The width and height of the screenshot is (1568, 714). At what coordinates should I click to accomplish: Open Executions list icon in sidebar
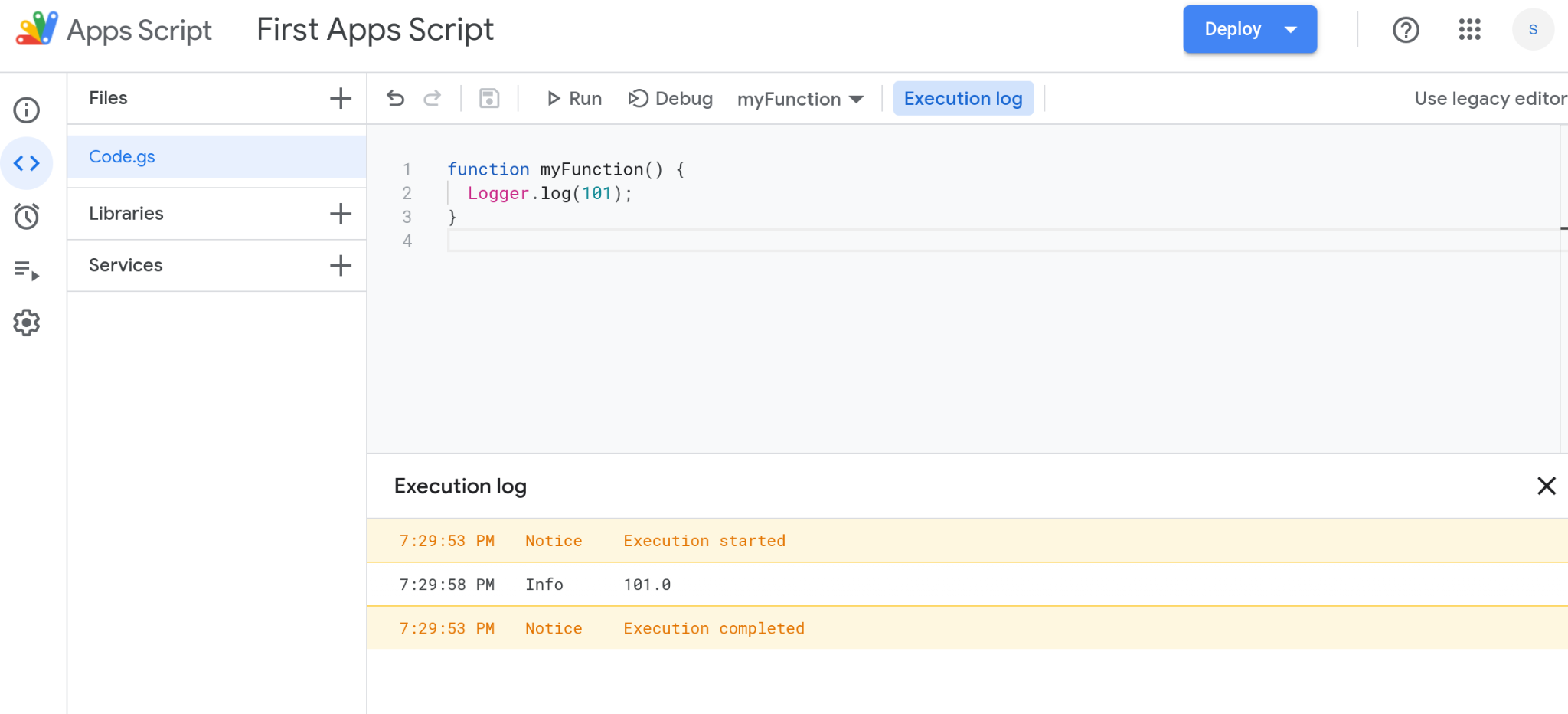pyautogui.click(x=27, y=270)
